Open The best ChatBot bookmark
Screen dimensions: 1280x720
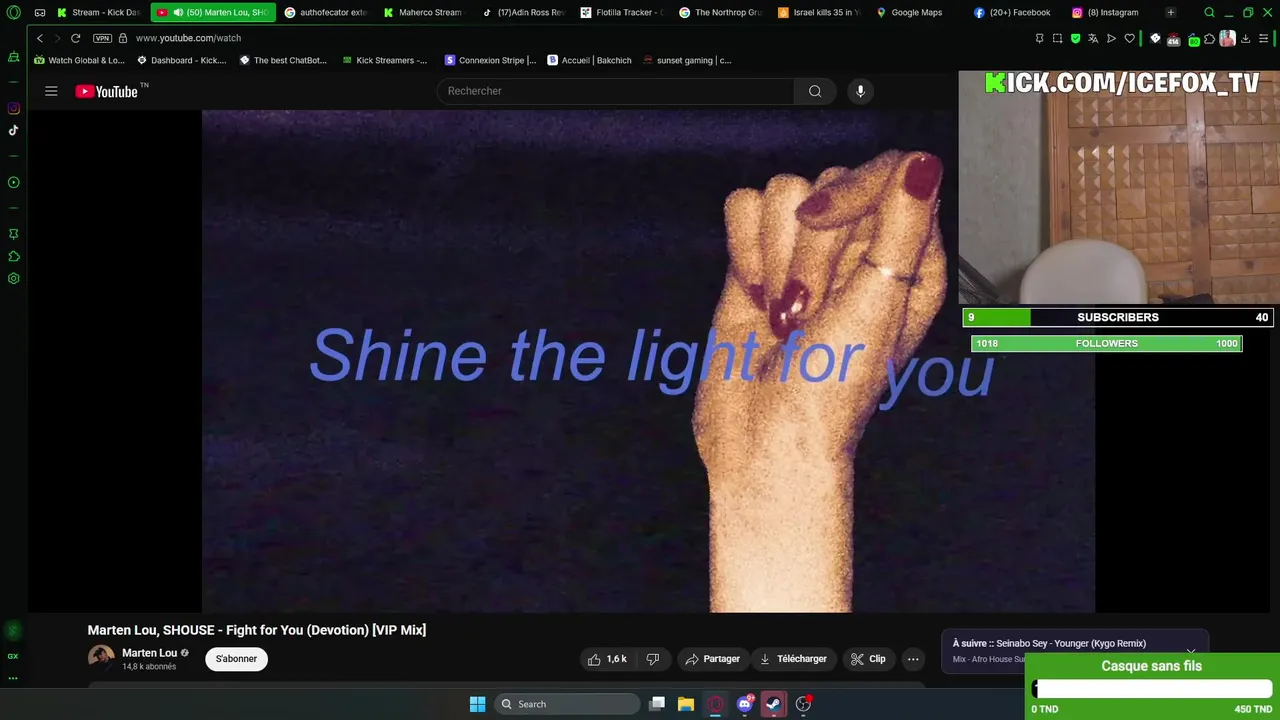pos(283,60)
